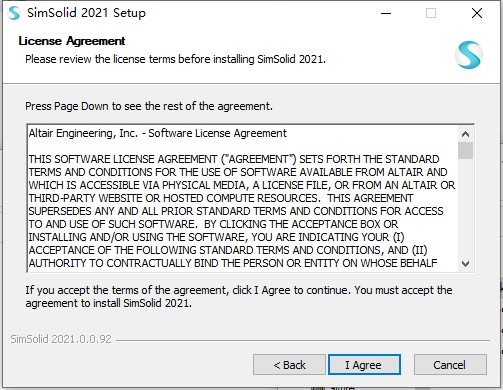Screen dimensions: 503x390
Task: Click the license text scroll down arrow
Action: point(465,264)
